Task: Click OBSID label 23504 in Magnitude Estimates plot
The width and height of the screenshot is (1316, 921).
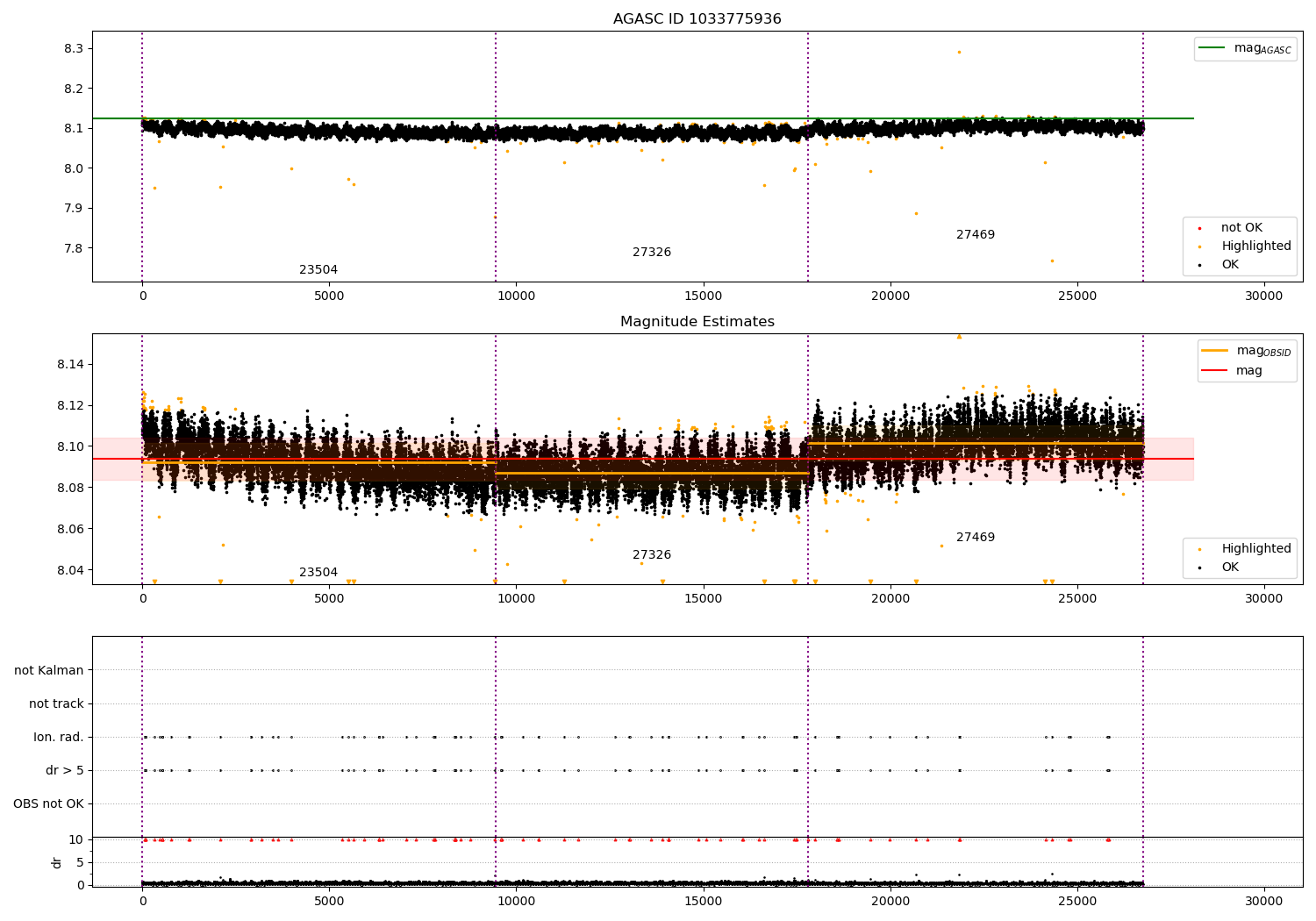Action: coord(318,573)
